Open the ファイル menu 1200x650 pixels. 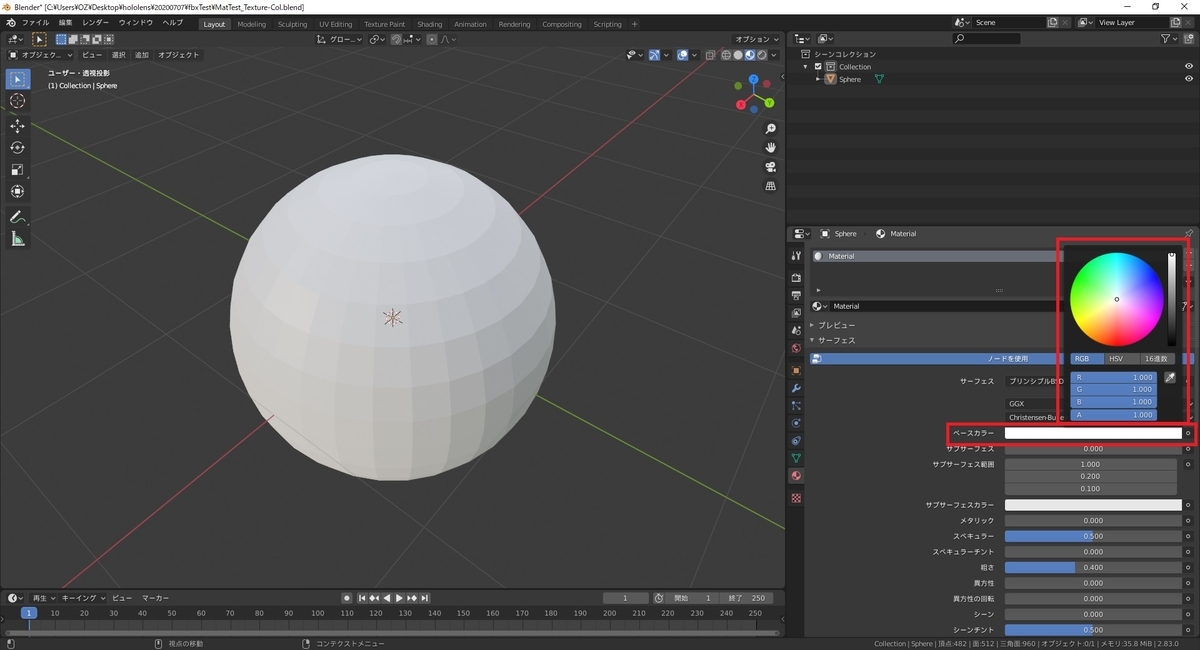coord(35,22)
